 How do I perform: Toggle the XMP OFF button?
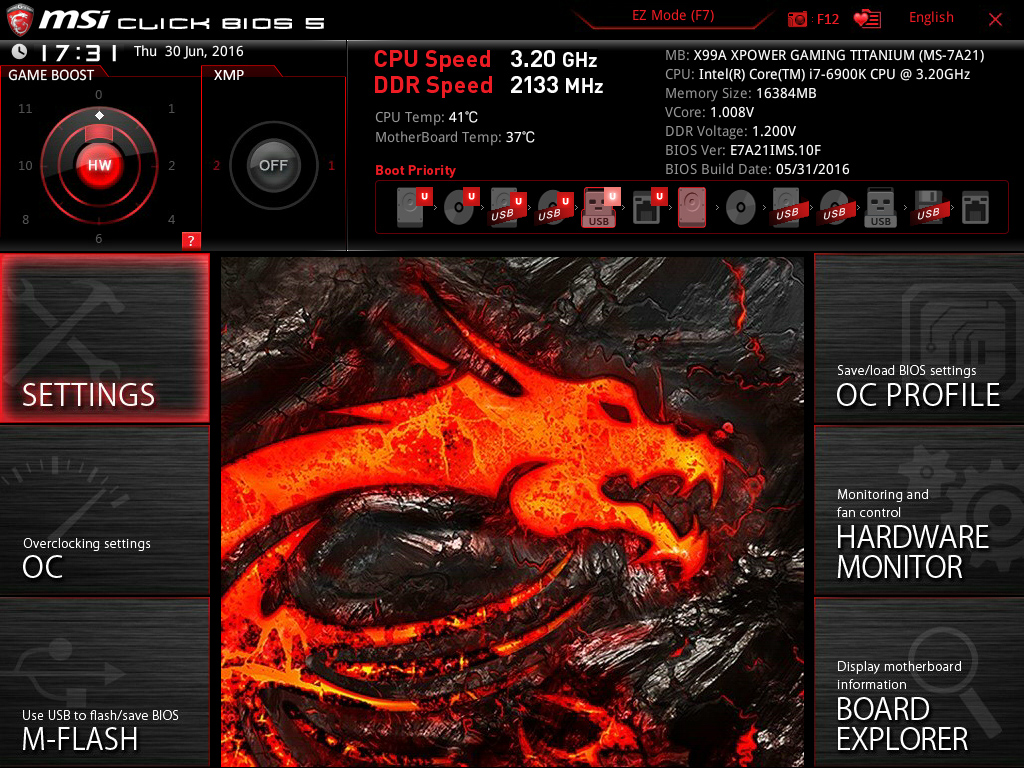coord(273,165)
